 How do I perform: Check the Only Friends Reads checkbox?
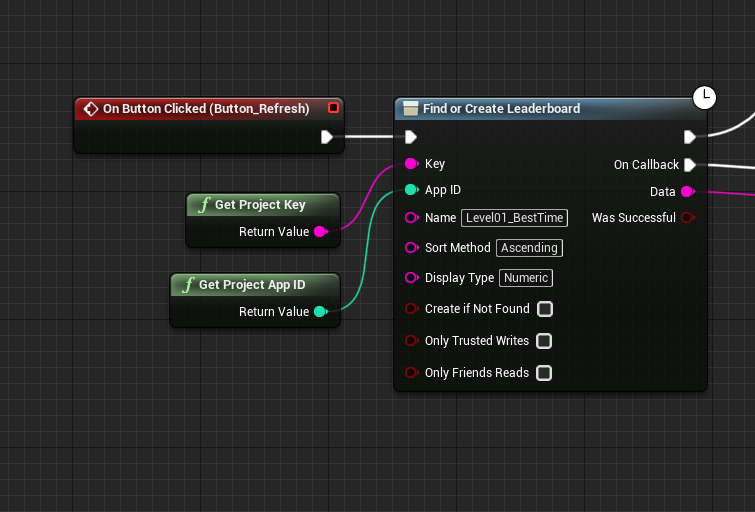544,373
